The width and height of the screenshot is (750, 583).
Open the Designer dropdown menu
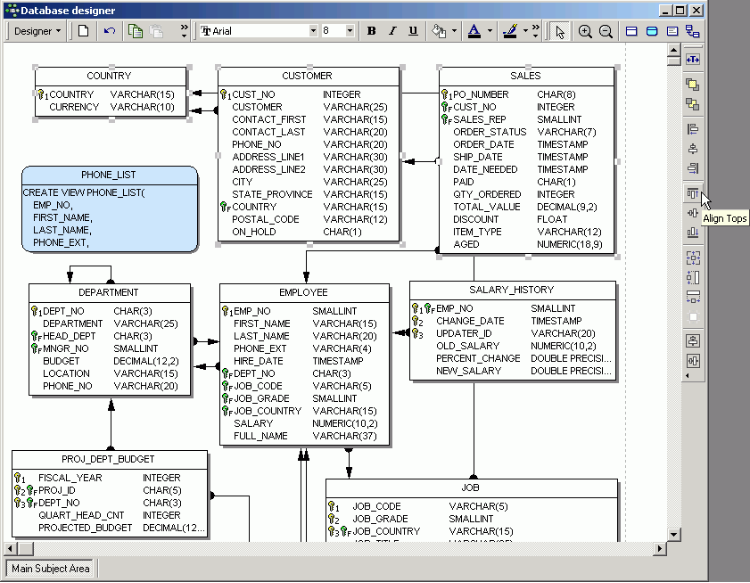coord(38,31)
